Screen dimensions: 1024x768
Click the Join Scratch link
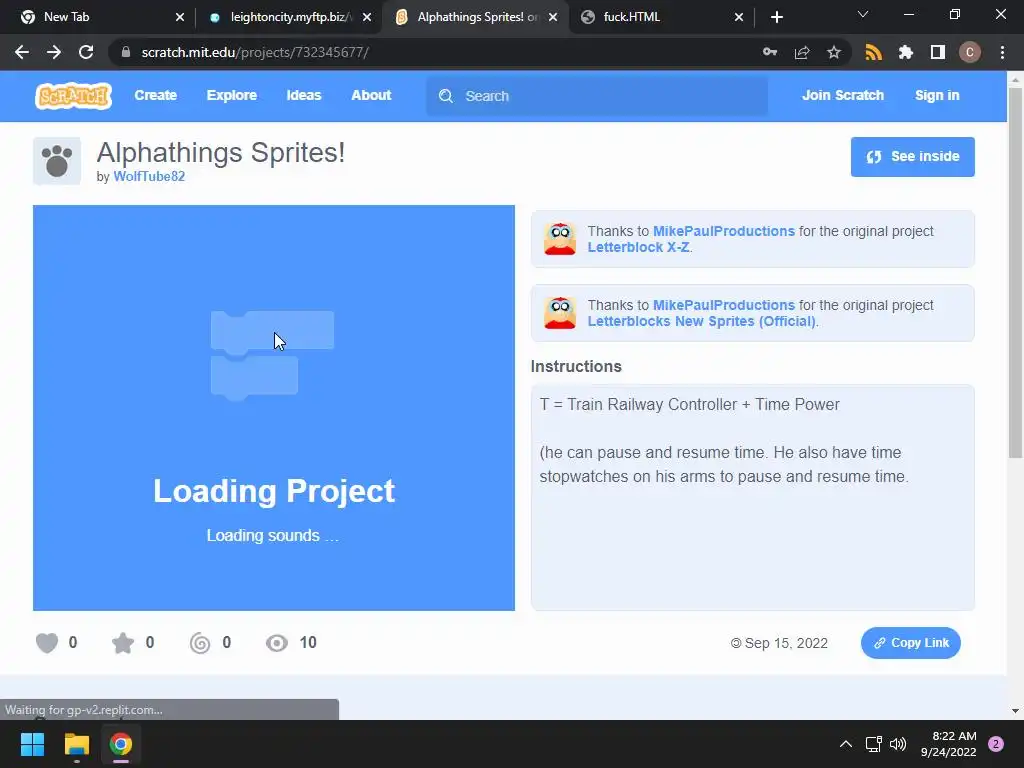point(842,95)
